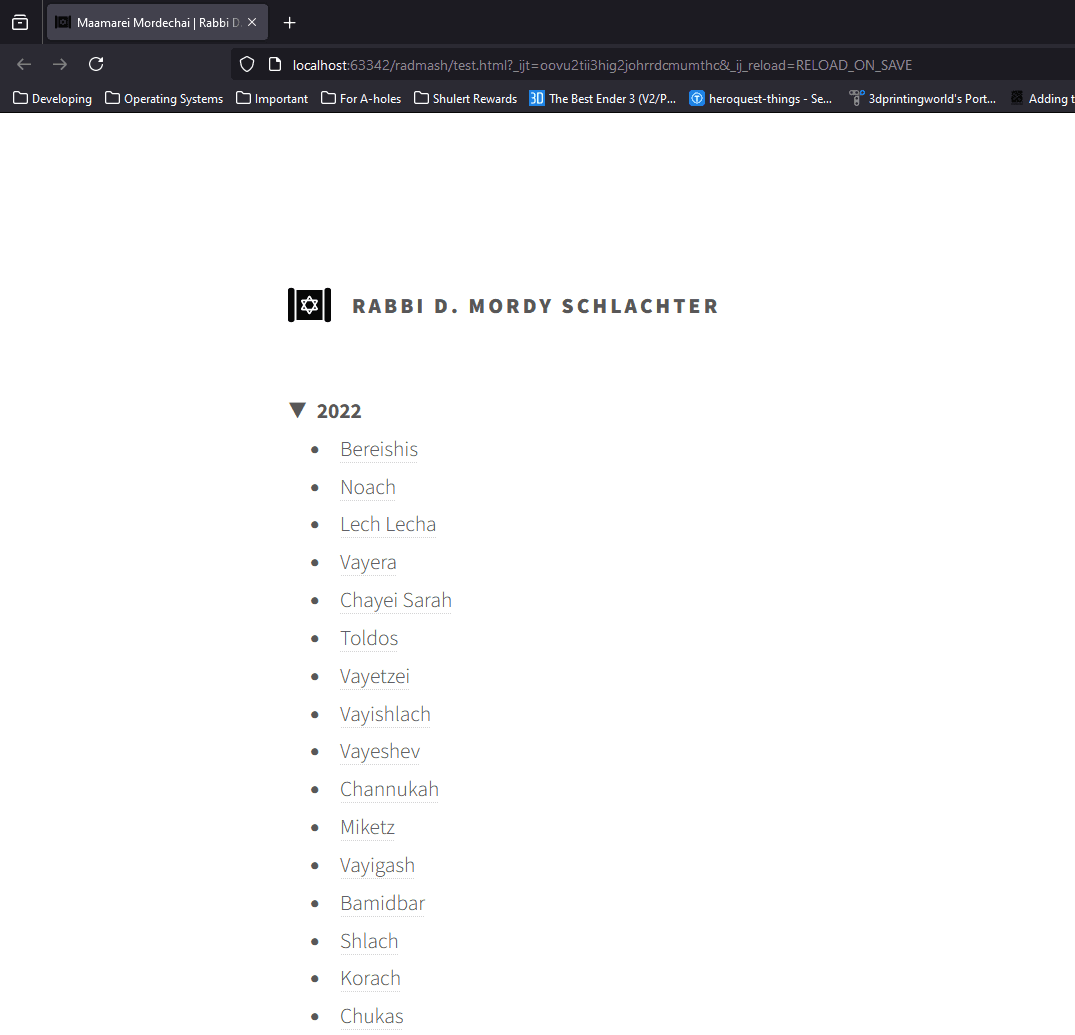Open the Channukah link
The image size is (1075, 1035).
point(389,790)
